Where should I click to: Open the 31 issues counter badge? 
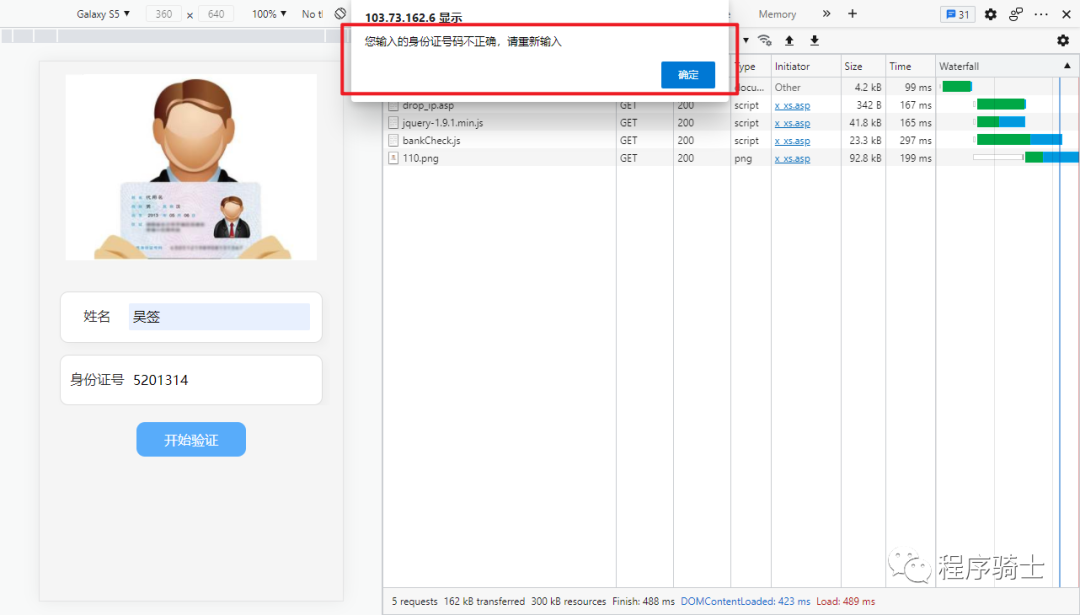click(x=957, y=14)
